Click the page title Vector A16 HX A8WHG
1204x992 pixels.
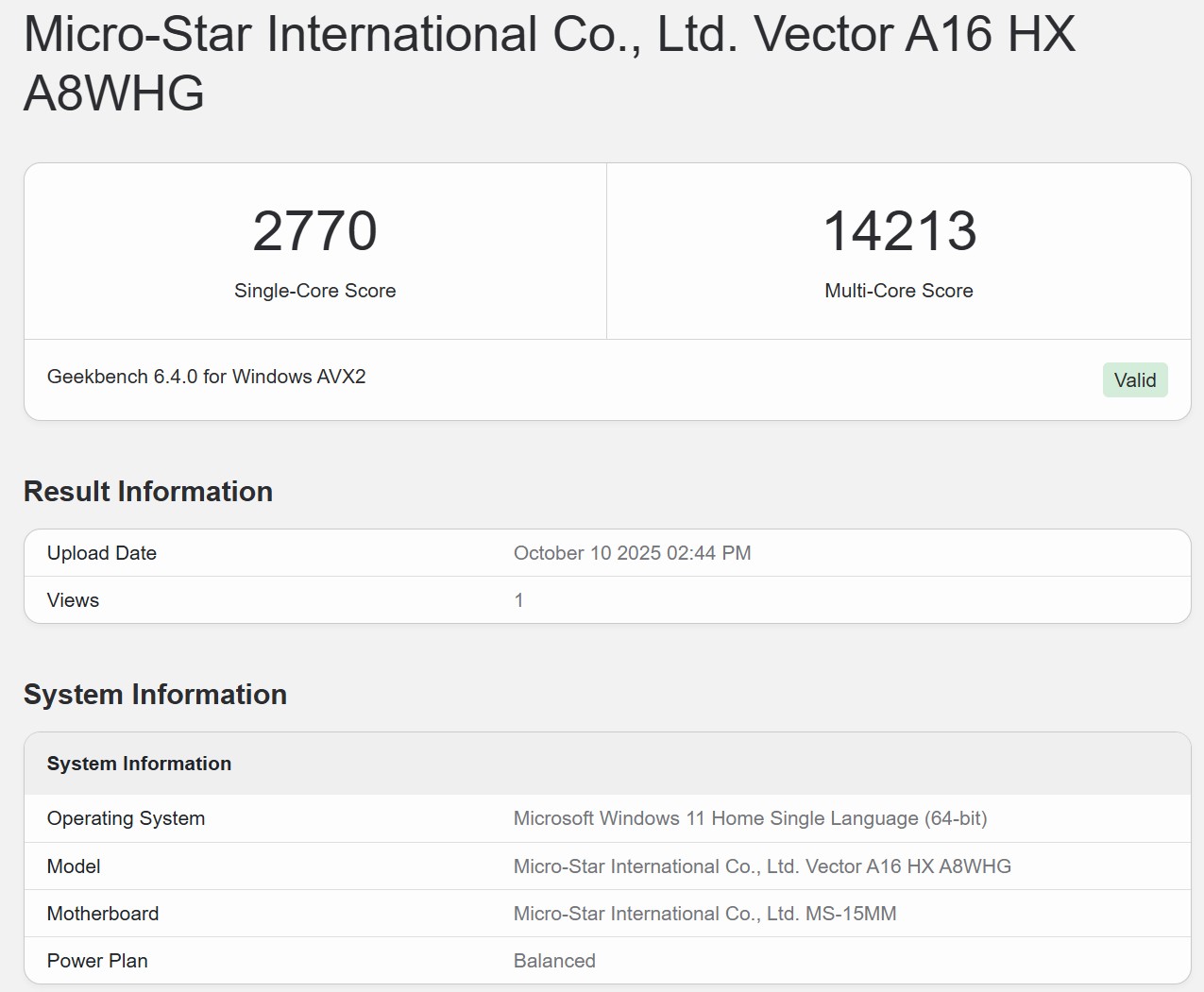tap(549, 63)
